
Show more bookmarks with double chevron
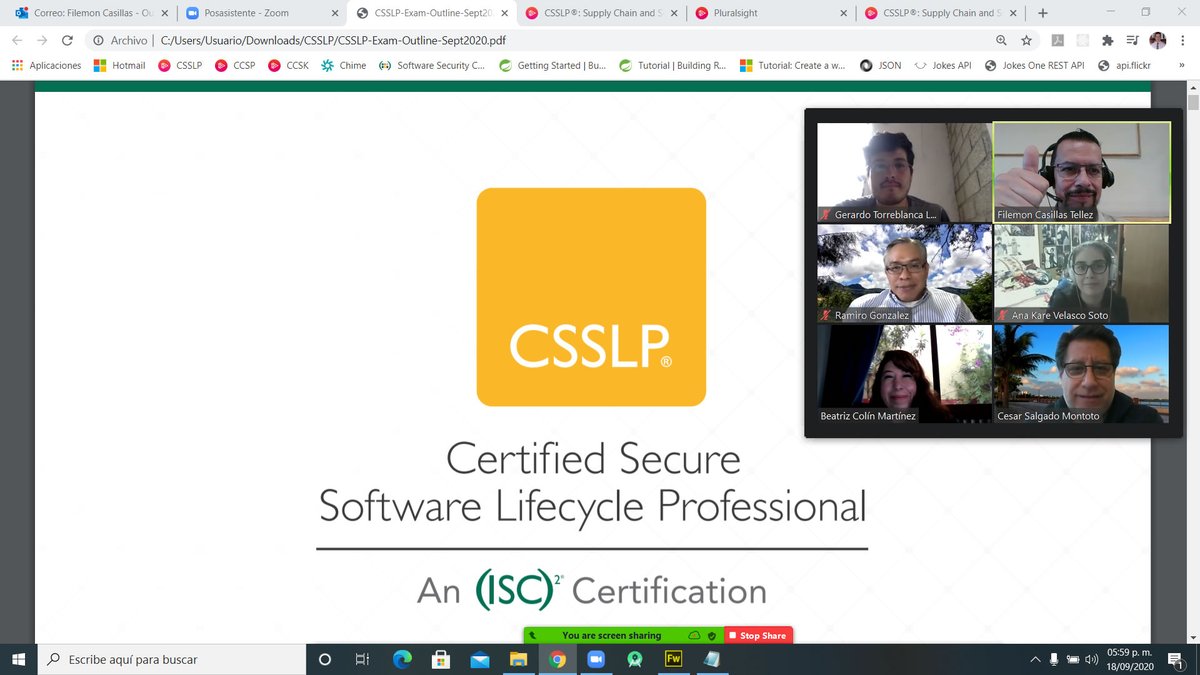click(1180, 65)
